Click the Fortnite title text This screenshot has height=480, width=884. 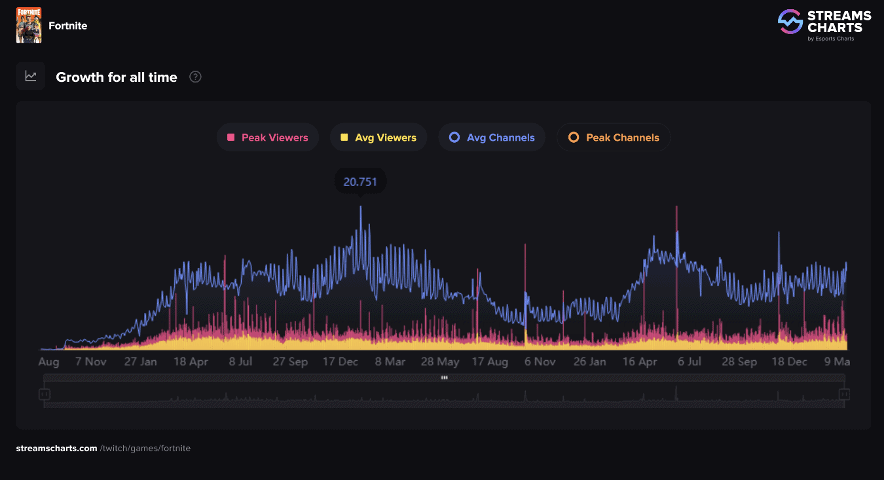68,25
